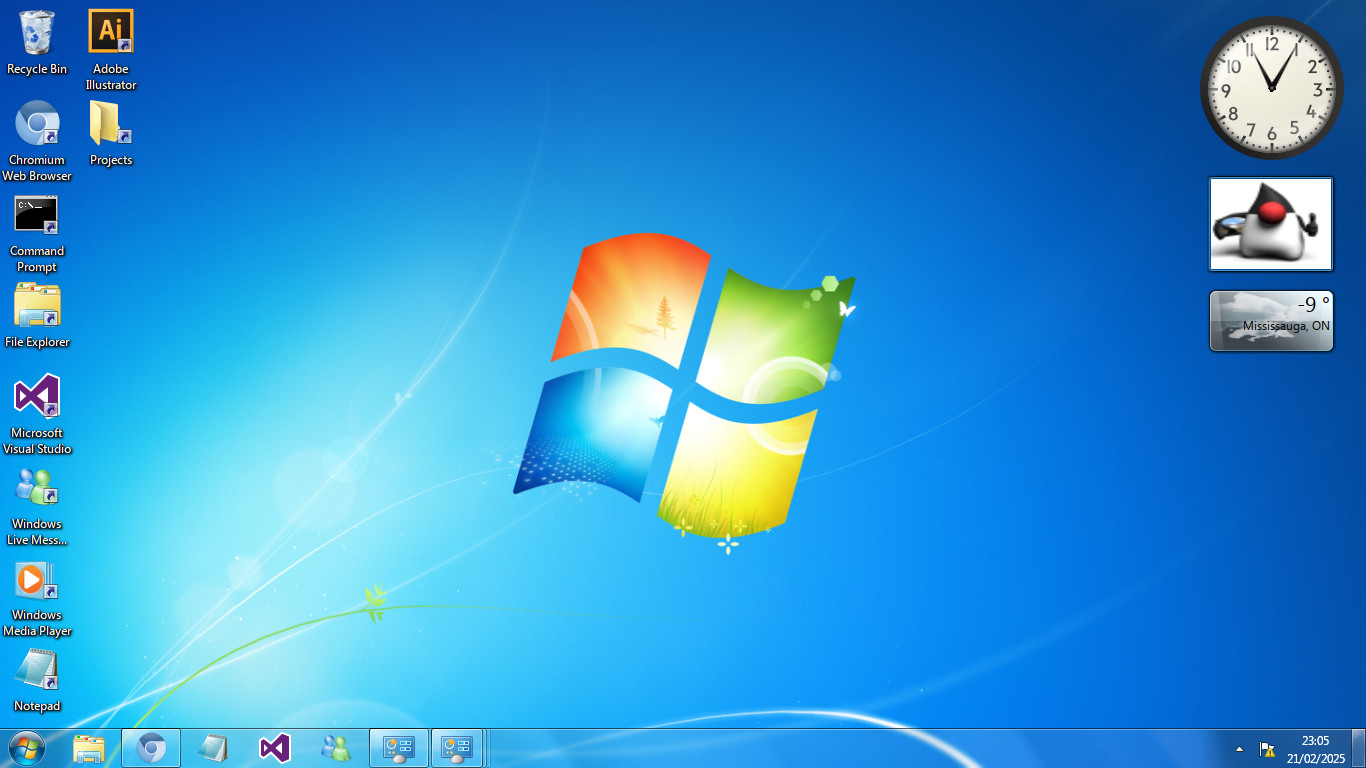Image resolution: width=1366 pixels, height=768 pixels.
Task: Select the Notepad desktop shortcut
Action: click(x=37, y=680)
